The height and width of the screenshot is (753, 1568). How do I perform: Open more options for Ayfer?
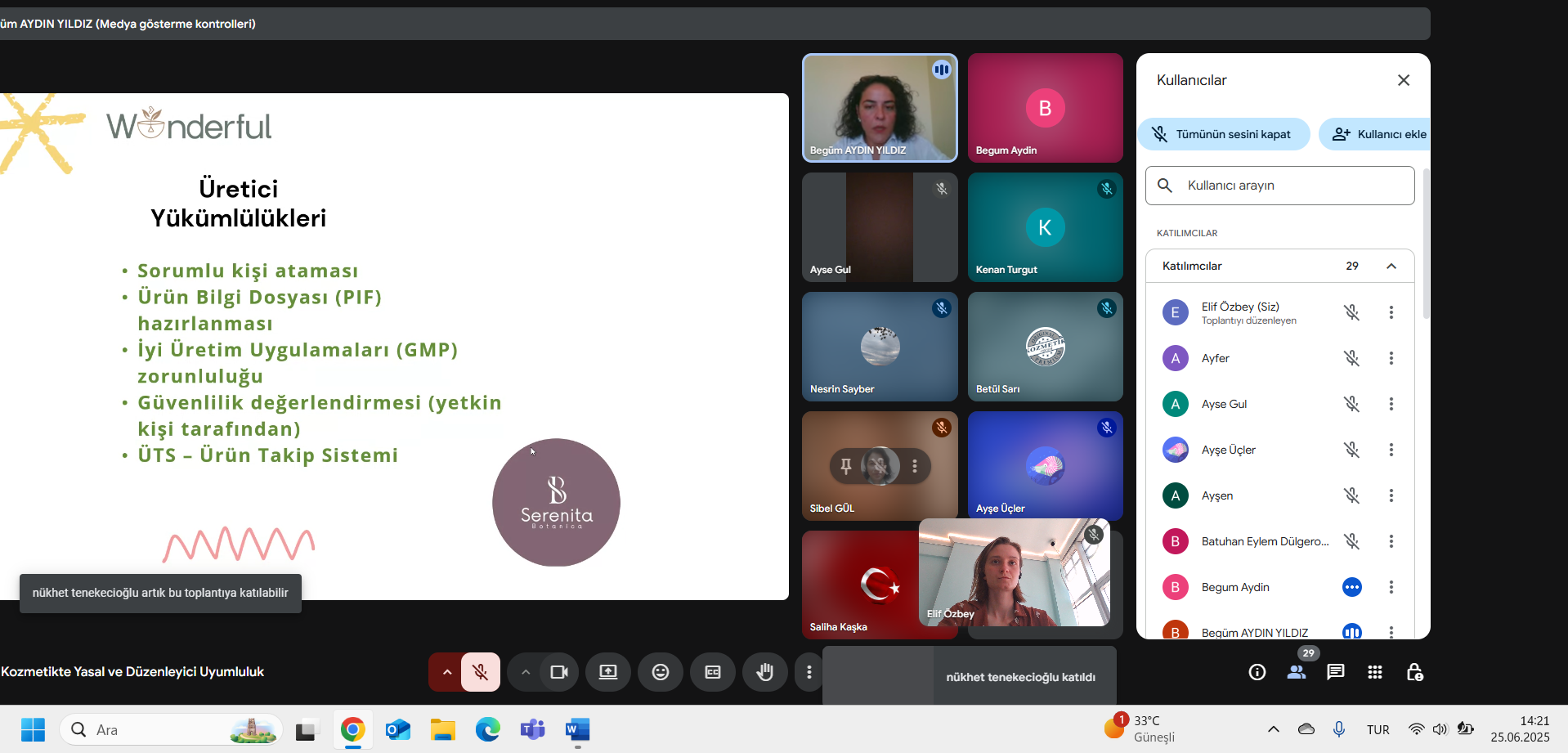[1391, 358]
